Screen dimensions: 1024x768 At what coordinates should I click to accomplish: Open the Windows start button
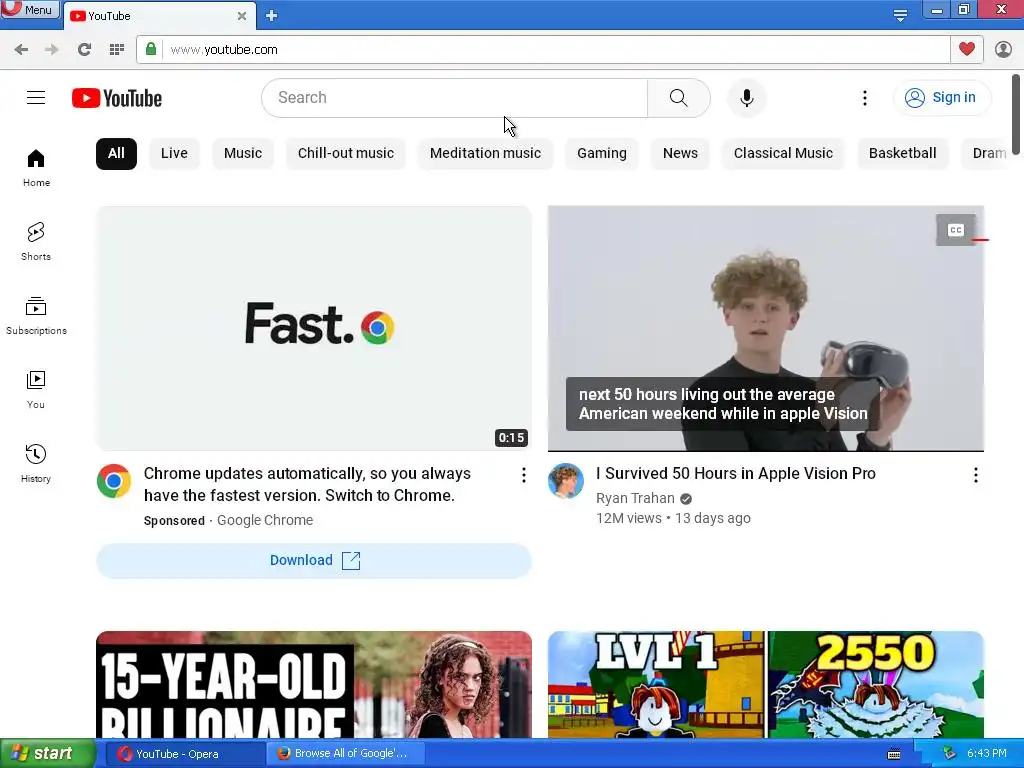47,754
